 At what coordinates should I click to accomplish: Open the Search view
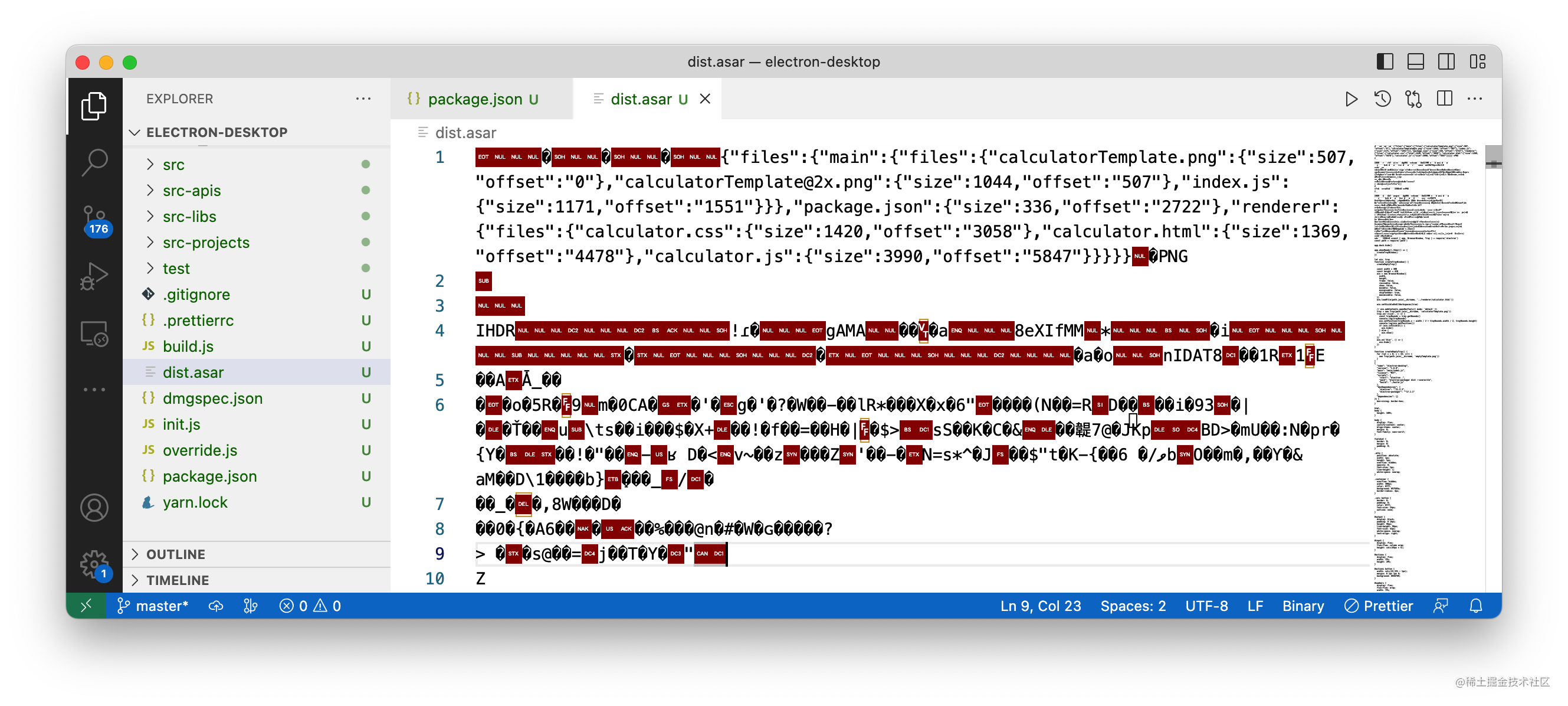94,163
